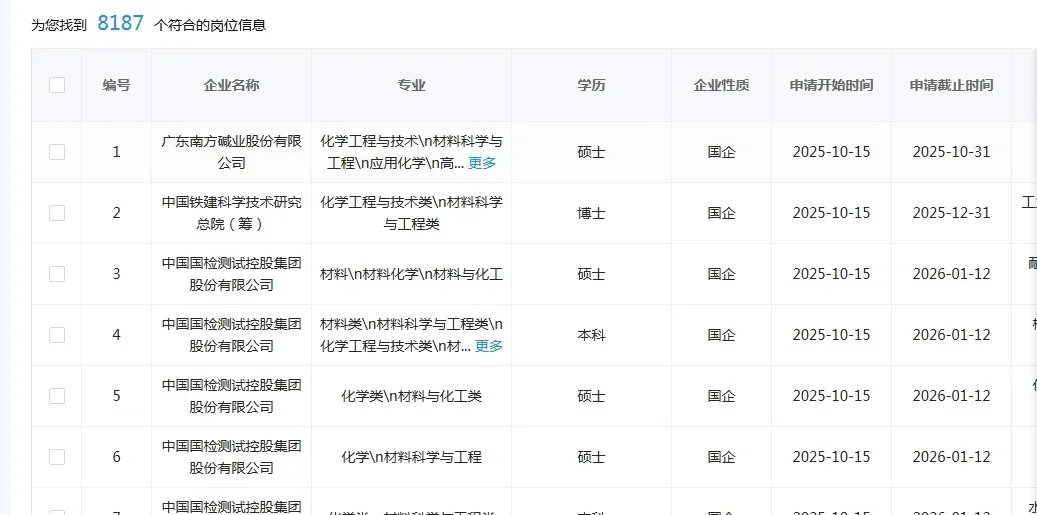
Task: Click the 学历 column header
Action: 591,85
